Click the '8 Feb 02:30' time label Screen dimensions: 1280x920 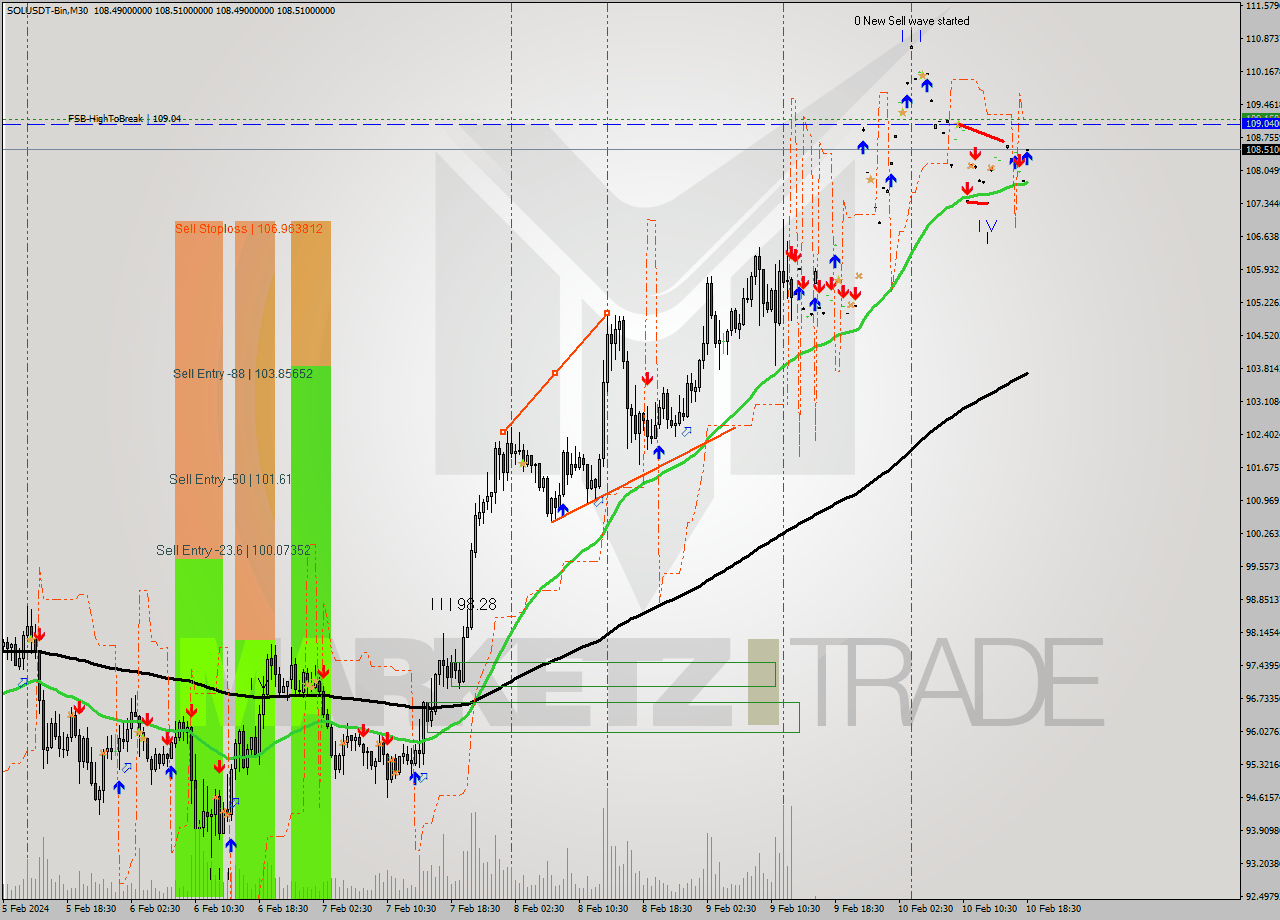(538, 909)
